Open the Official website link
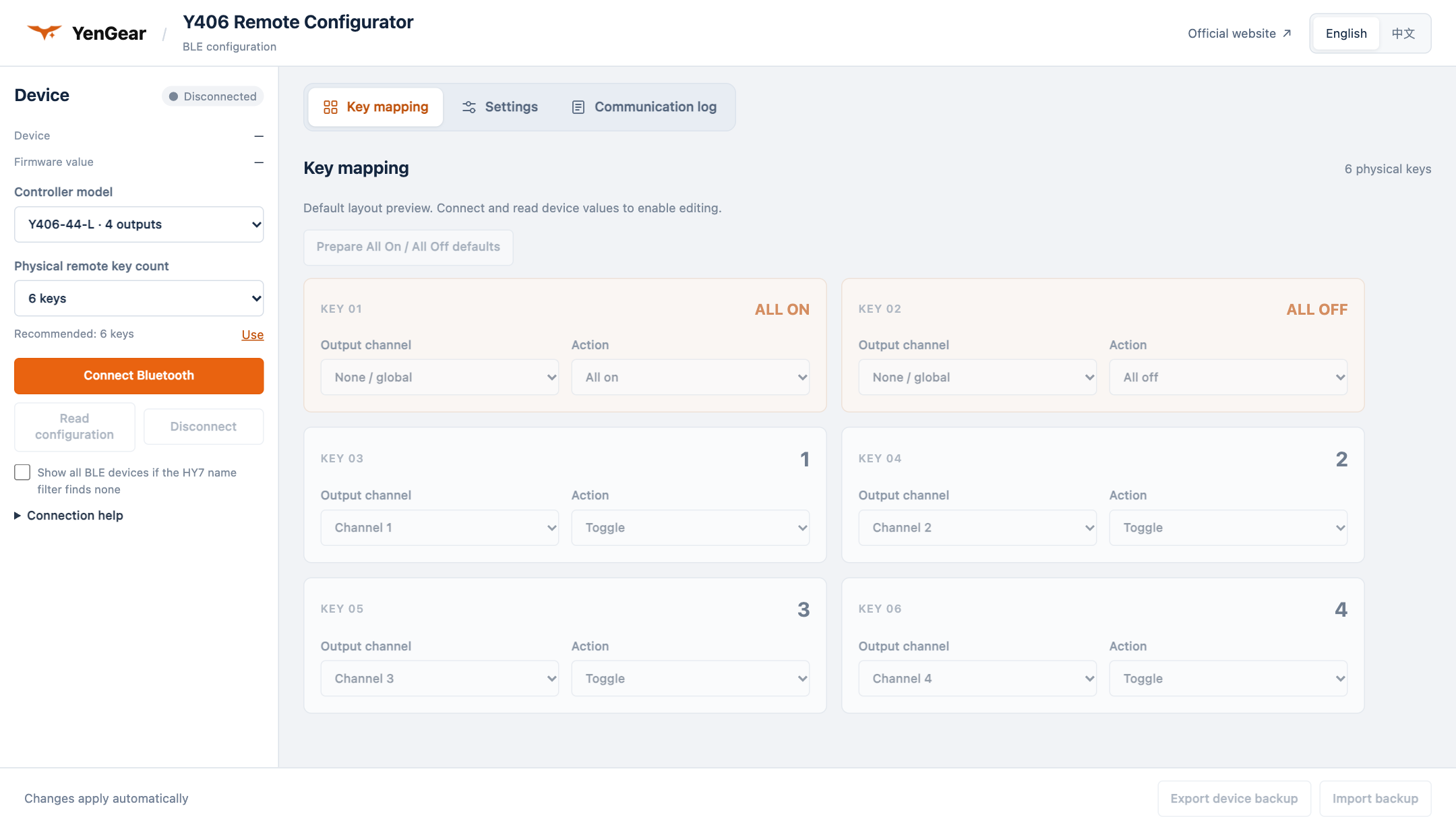This screenshot has height=829, width=1456. tap(1240, 34)
